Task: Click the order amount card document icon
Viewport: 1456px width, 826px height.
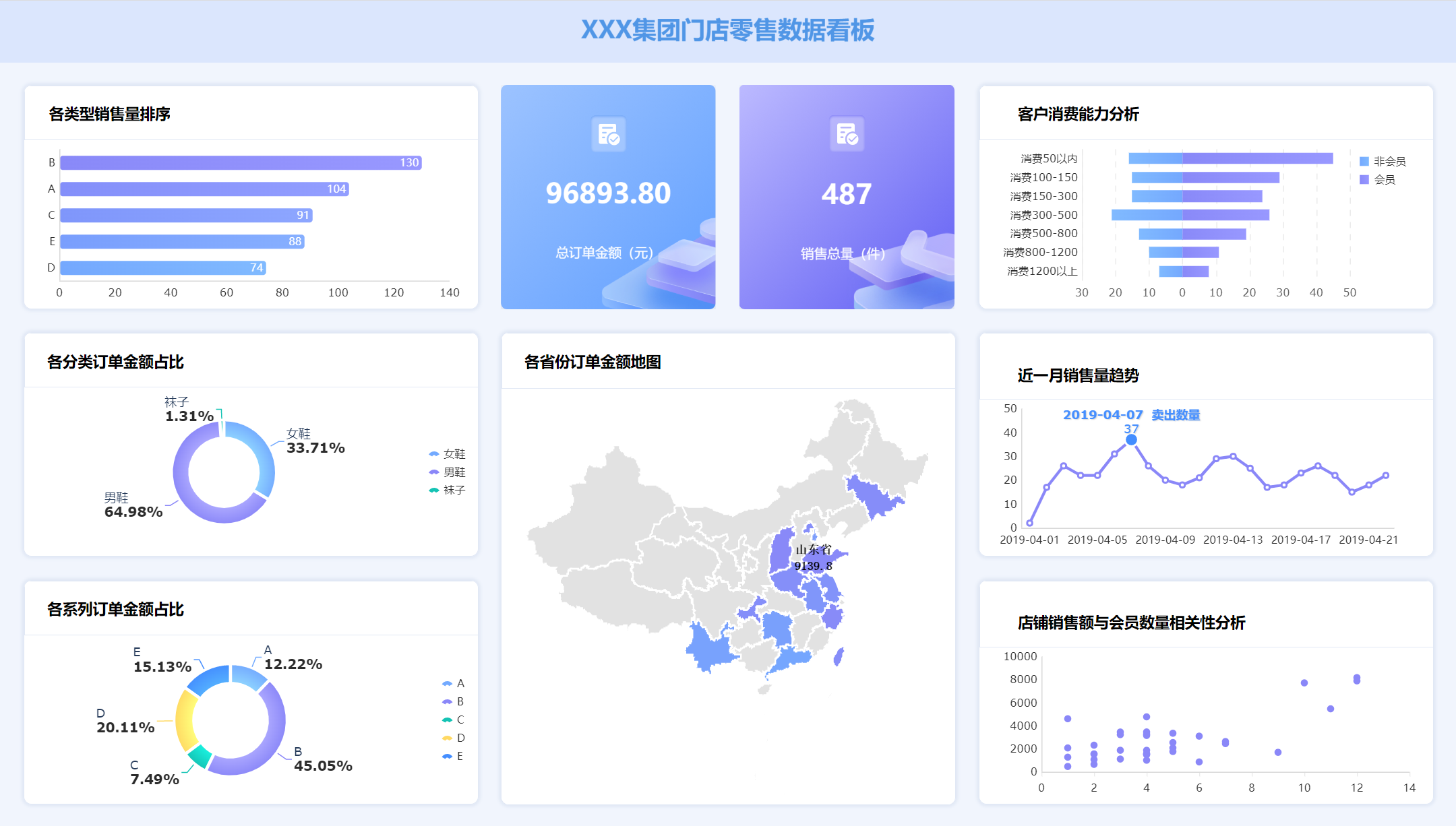Action: pyautogui.click(x=608, y=134)
